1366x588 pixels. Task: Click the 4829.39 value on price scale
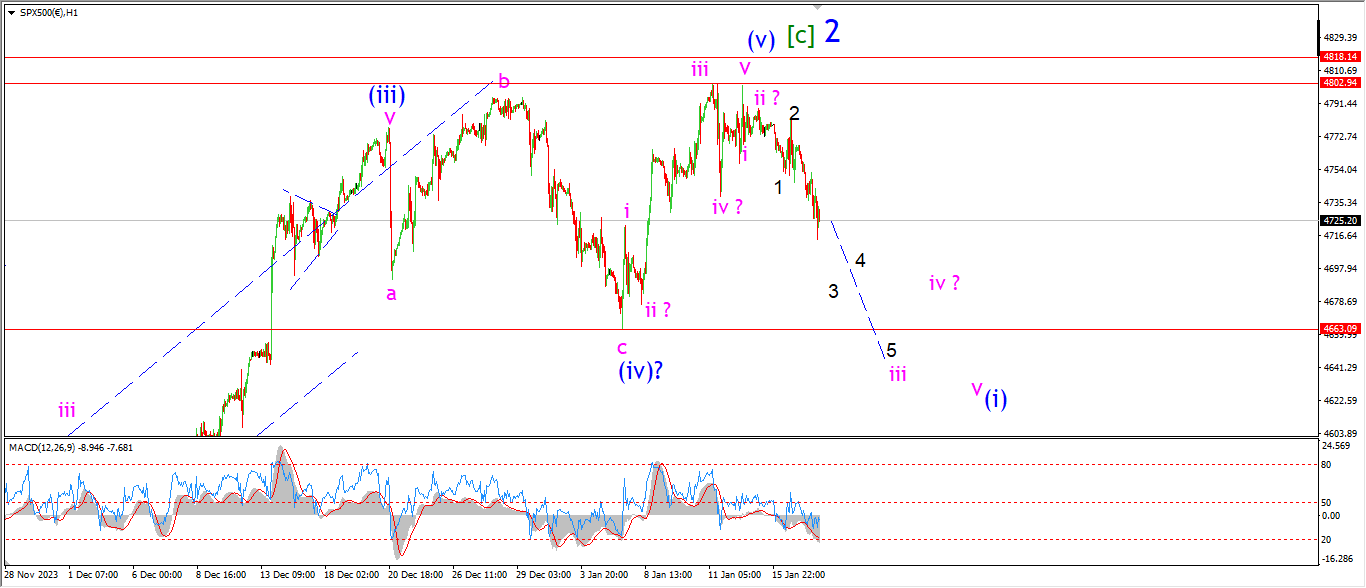(x=1341, y=38)
